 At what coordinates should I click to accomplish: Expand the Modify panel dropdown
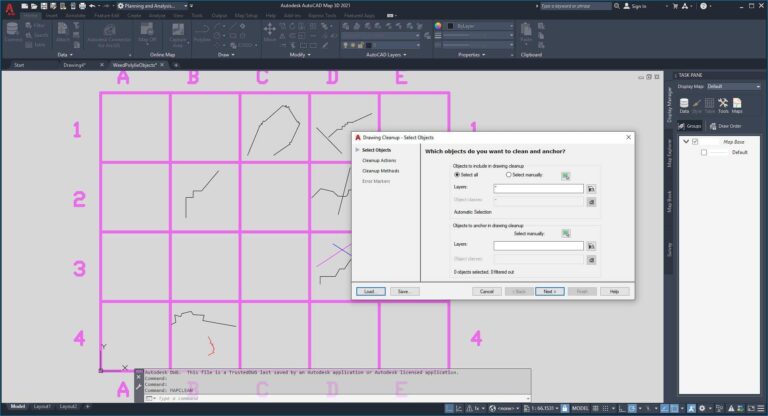pos(300,55)
